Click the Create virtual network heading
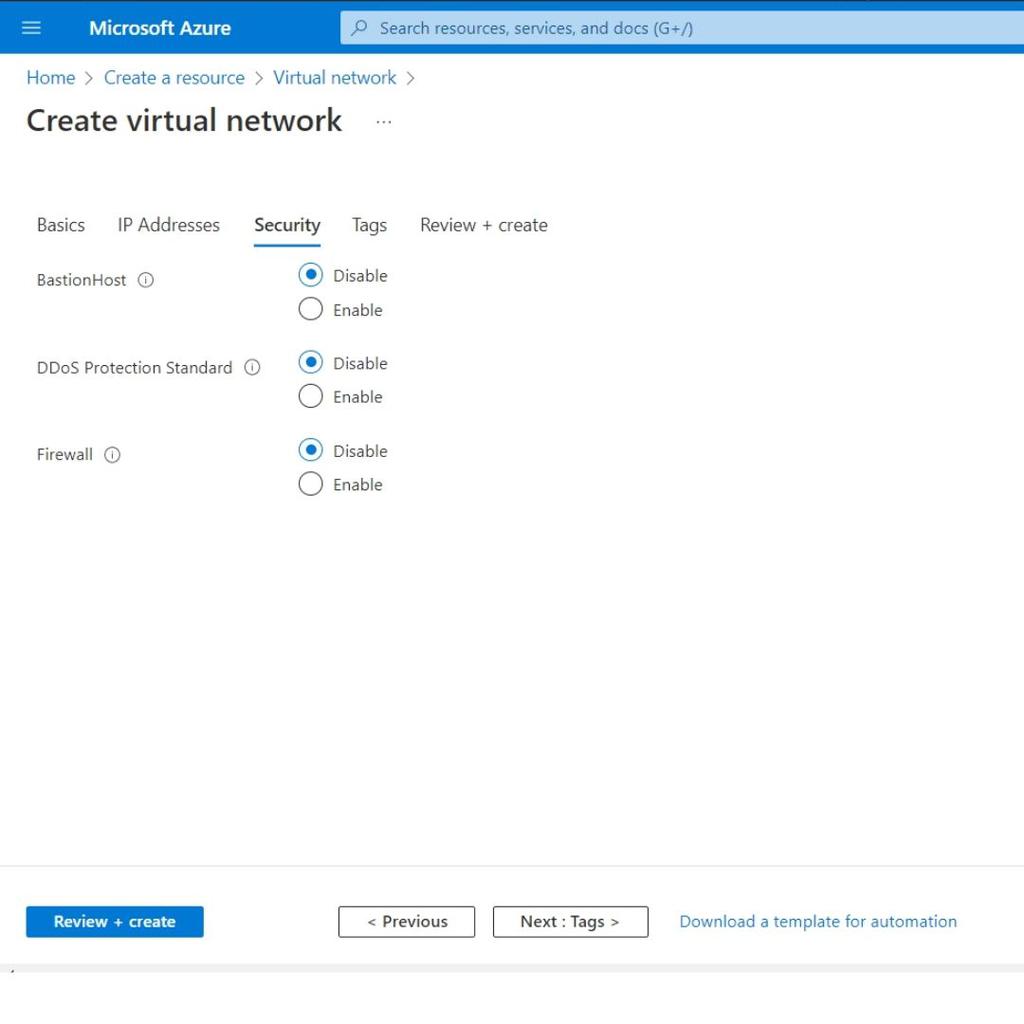Image resolution: width=1024 pixels, height=1024 pixels. click(x=184, y=121)
